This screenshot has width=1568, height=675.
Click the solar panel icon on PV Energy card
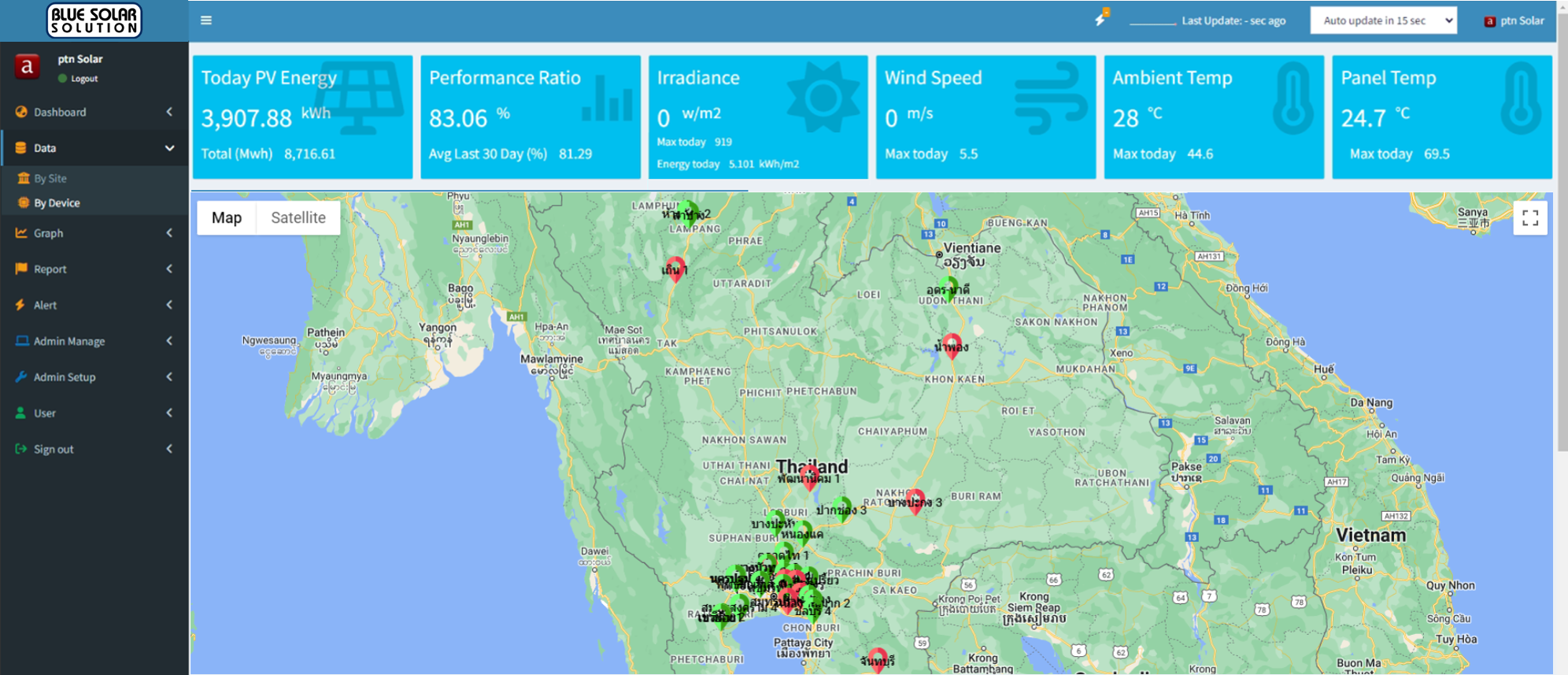point(361,98)
